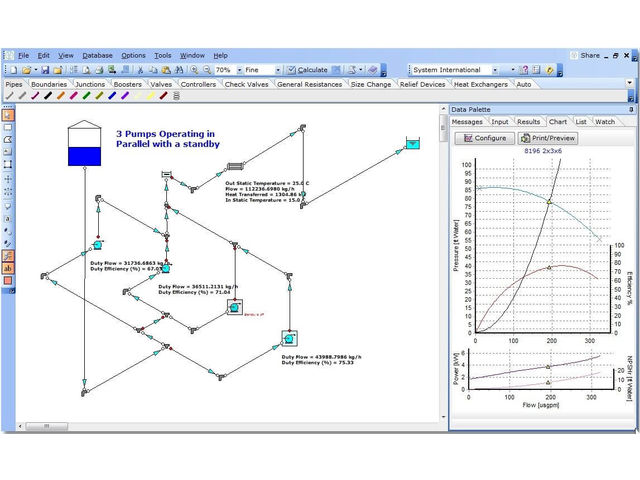Screen dimensions: 640x480
Task: Click the scissors Cut icon
Action: pos(141,70)
